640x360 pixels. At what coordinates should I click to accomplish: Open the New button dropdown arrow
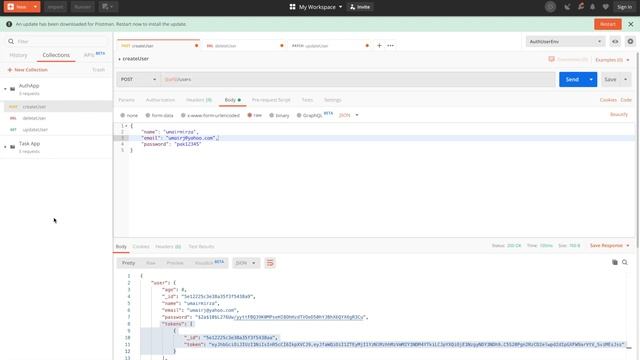point(36,7)
